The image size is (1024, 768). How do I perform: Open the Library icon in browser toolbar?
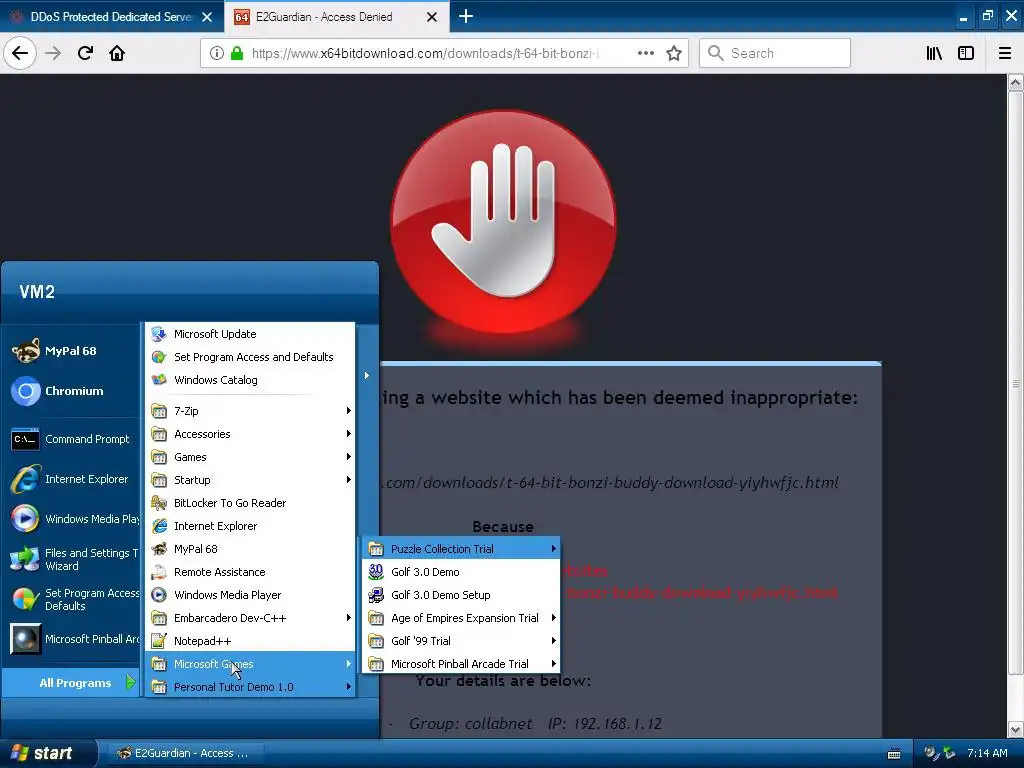tap(934, 54)
